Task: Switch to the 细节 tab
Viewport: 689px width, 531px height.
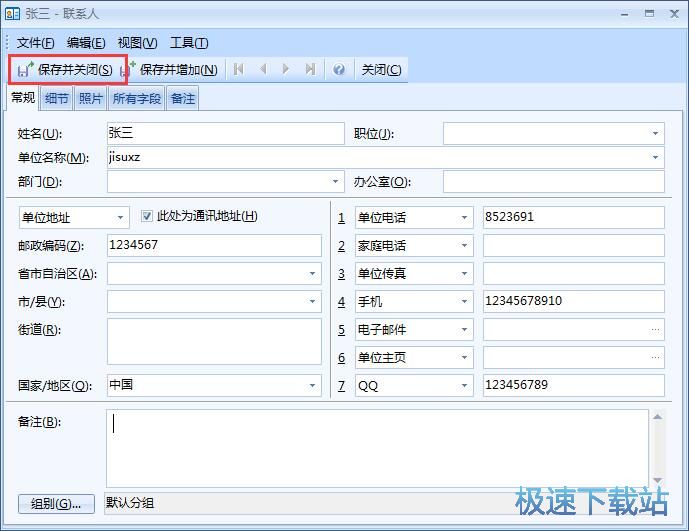Action: tap(57, 98)
